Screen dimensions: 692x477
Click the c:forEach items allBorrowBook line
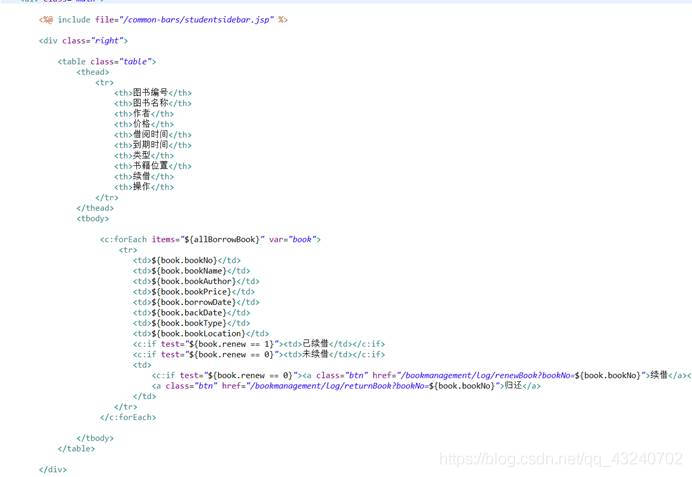210,240
